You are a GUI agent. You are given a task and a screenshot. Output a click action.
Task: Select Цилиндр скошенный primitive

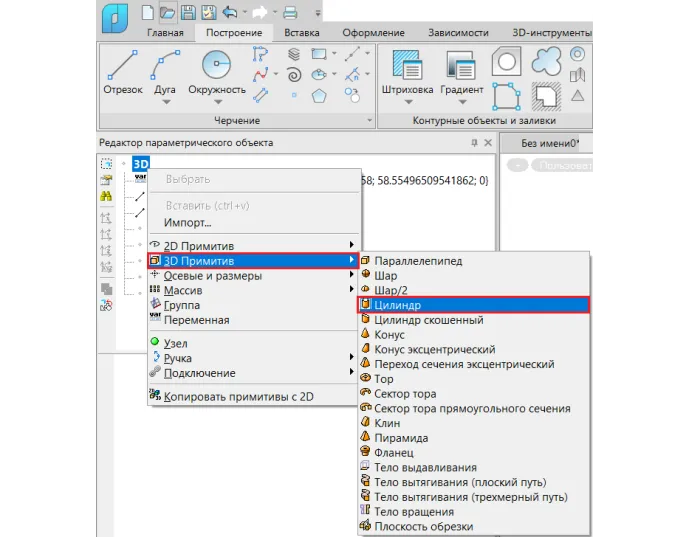point(474,320)
